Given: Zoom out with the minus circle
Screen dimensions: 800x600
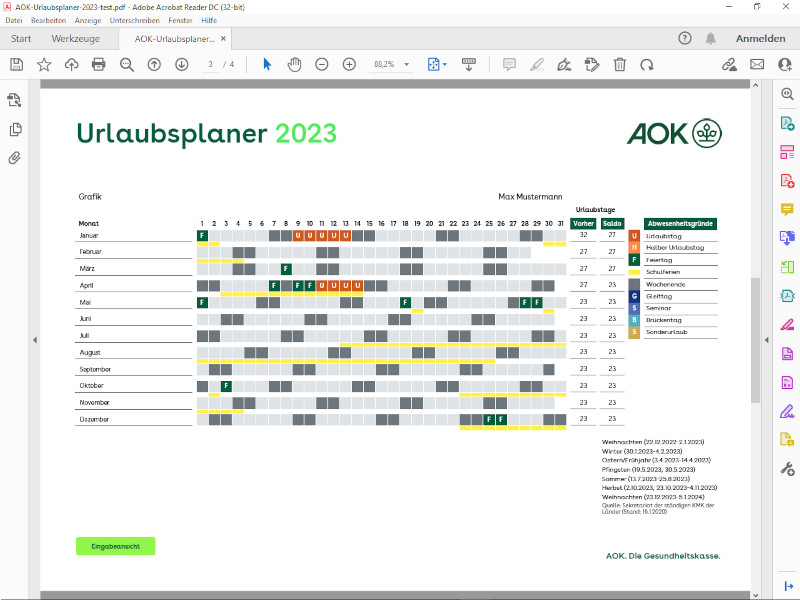Looking at the screenshot, I should click(x=321, y=64).
